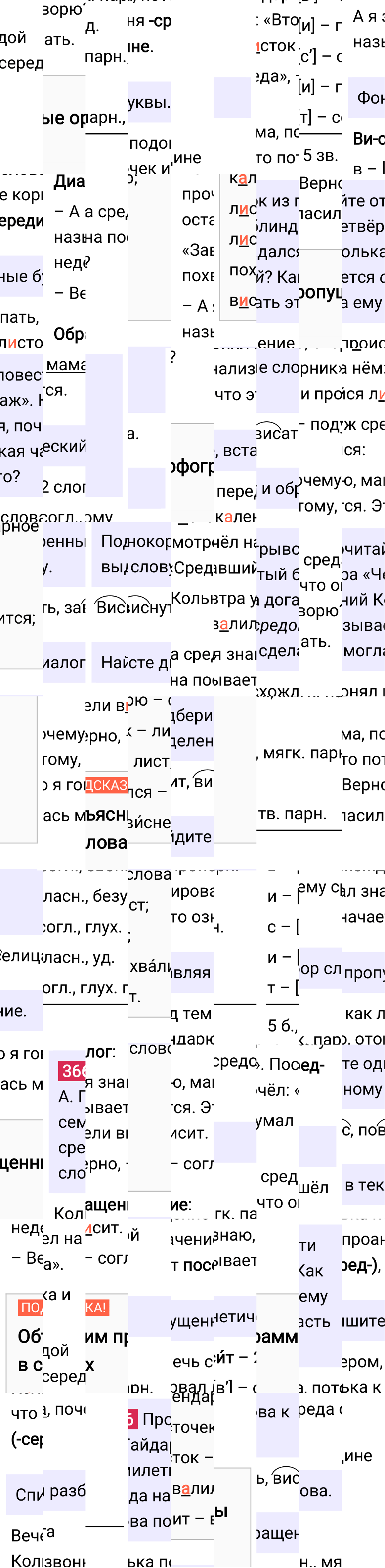Click the quoted text '«Вто'

[280, 20]
